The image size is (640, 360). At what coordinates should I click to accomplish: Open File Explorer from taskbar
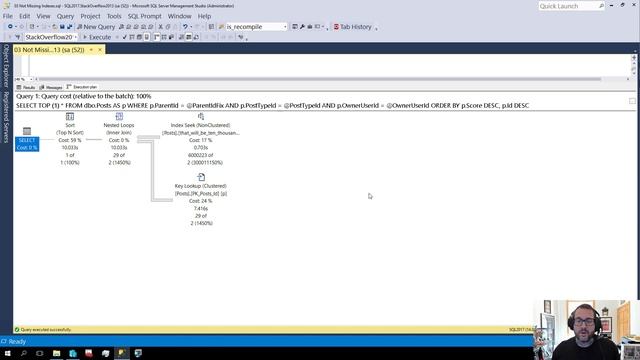[x=56, y=353]
